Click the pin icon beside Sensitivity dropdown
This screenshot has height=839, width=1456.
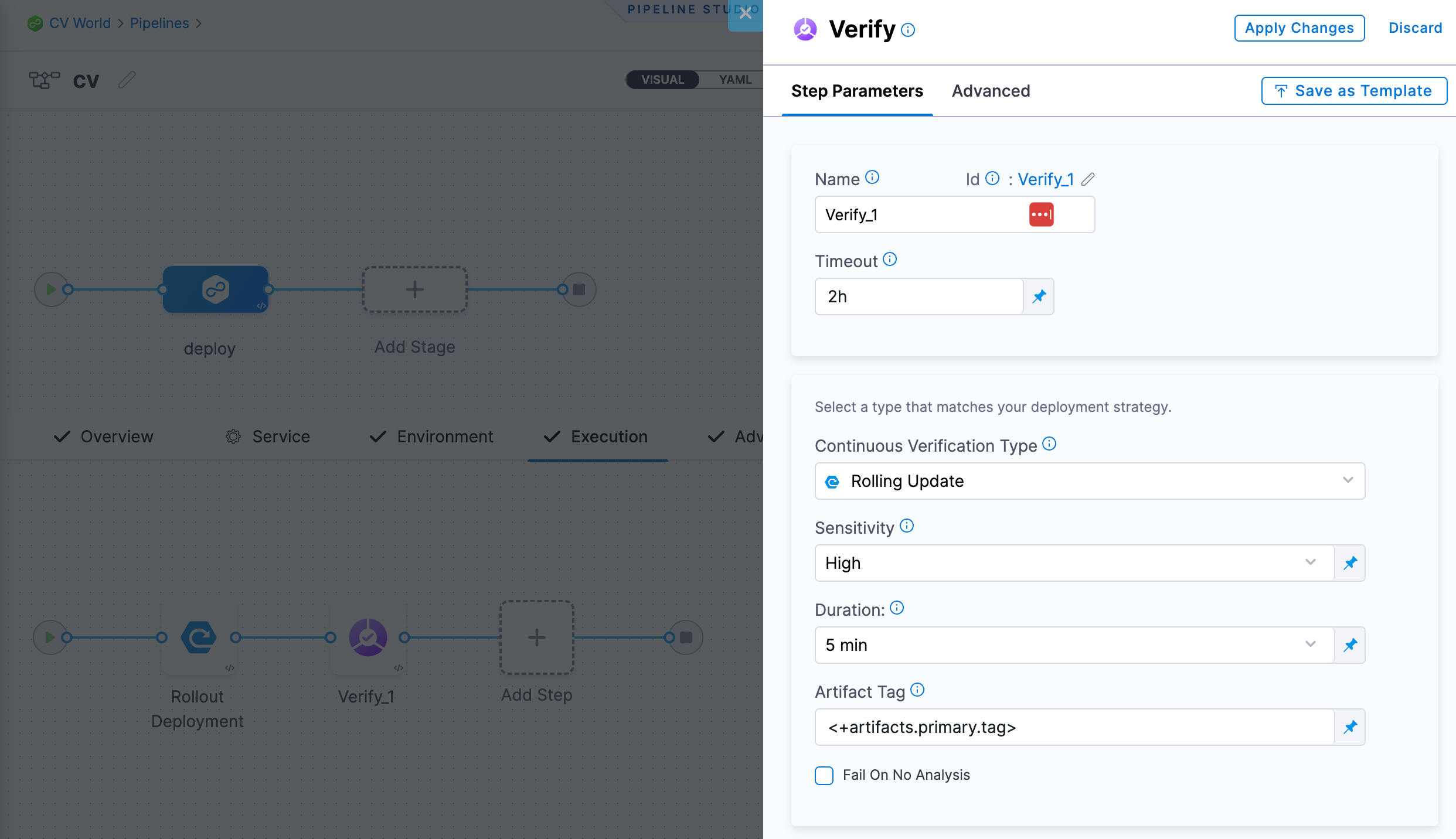coord(1350,563)
